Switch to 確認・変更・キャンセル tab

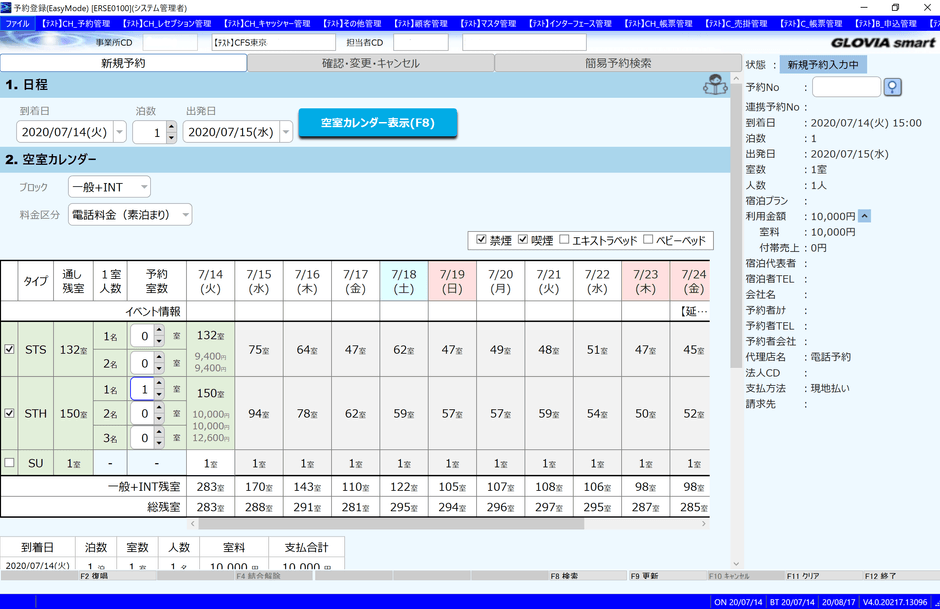coord(371,63)
